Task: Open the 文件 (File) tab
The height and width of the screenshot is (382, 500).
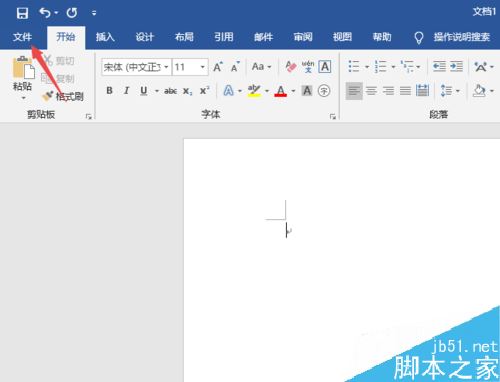Action: click(x=22, y=37)
